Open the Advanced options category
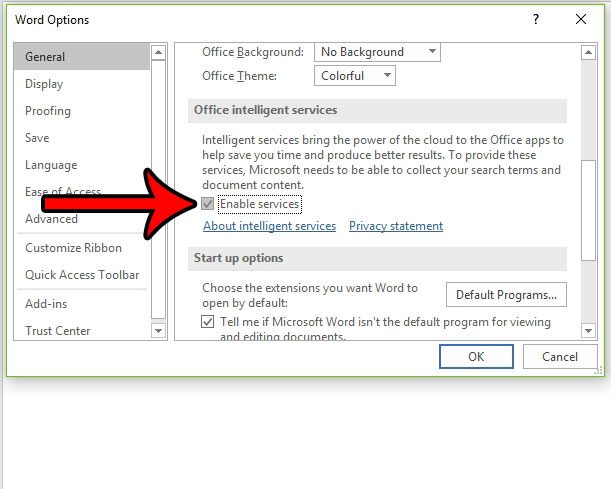The image size is (611, 489). point(51,219)
